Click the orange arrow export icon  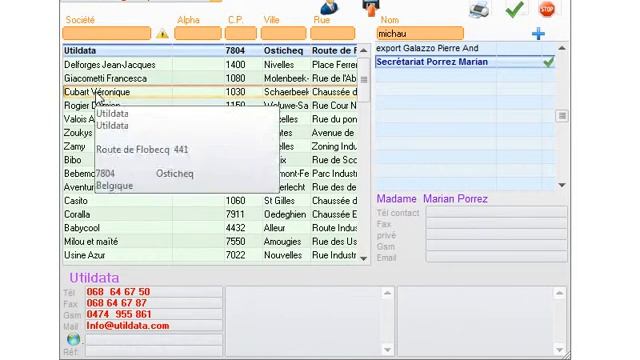pos(371,8)
